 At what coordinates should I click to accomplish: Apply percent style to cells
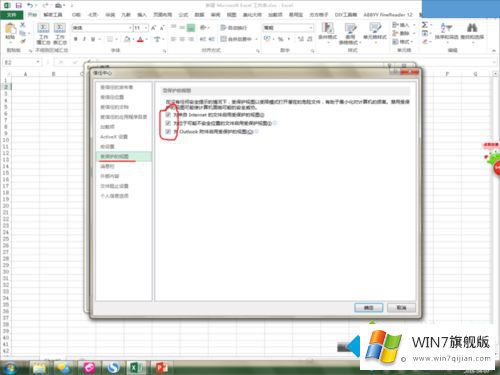tap(280, 39)
